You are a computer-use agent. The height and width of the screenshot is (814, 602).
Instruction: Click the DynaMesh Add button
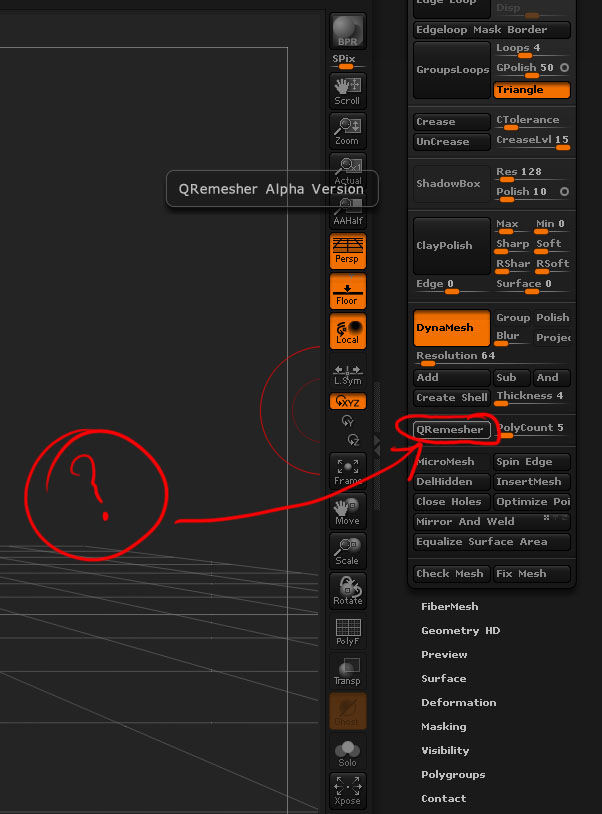tap(452, 377)
